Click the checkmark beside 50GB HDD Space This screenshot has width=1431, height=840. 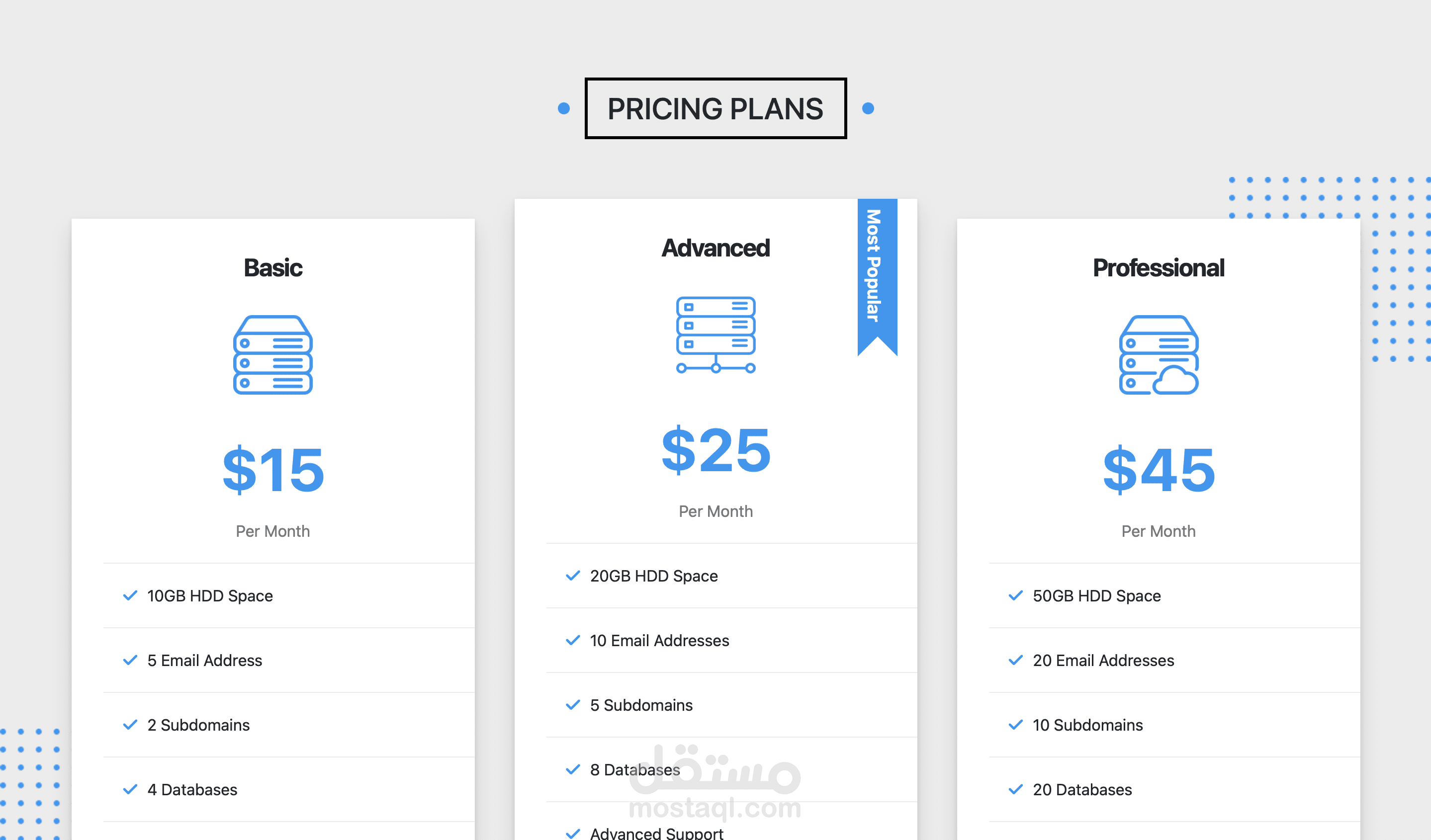(1015, 595)
